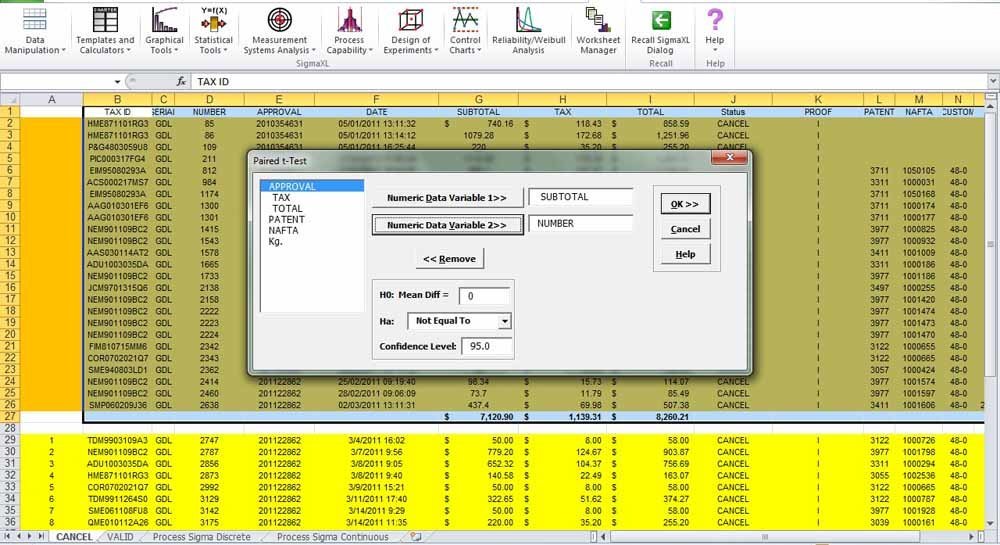Select column J header

tap(733, 99)
